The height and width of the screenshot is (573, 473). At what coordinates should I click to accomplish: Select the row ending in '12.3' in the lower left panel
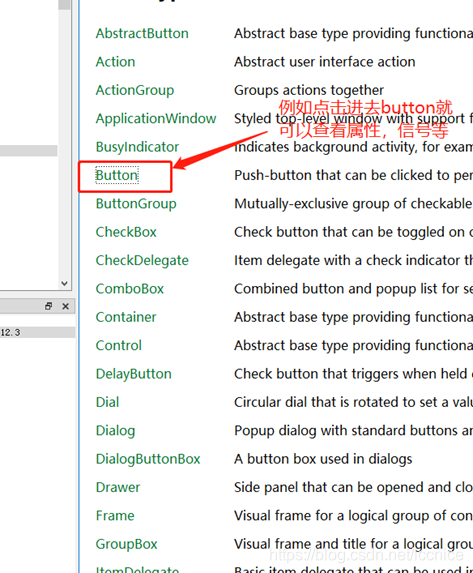(x=38, y=333)
